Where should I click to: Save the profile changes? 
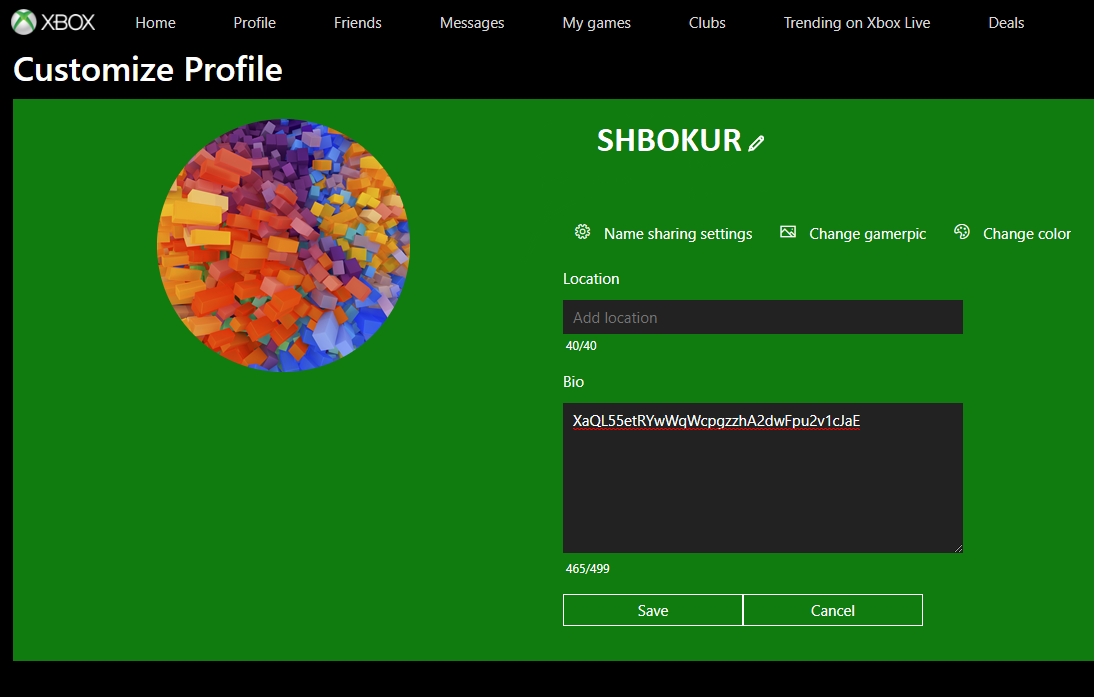point(653,610)
